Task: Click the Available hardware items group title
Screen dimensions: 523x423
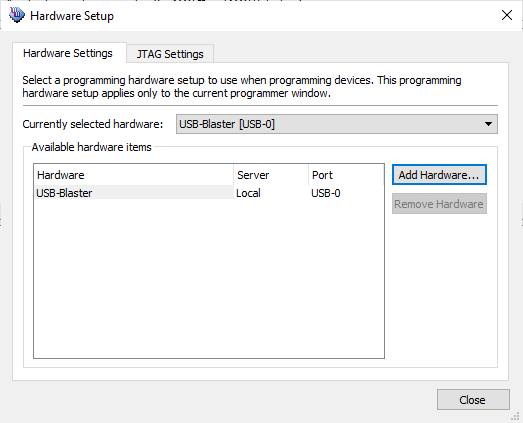Action: (91, 147)
